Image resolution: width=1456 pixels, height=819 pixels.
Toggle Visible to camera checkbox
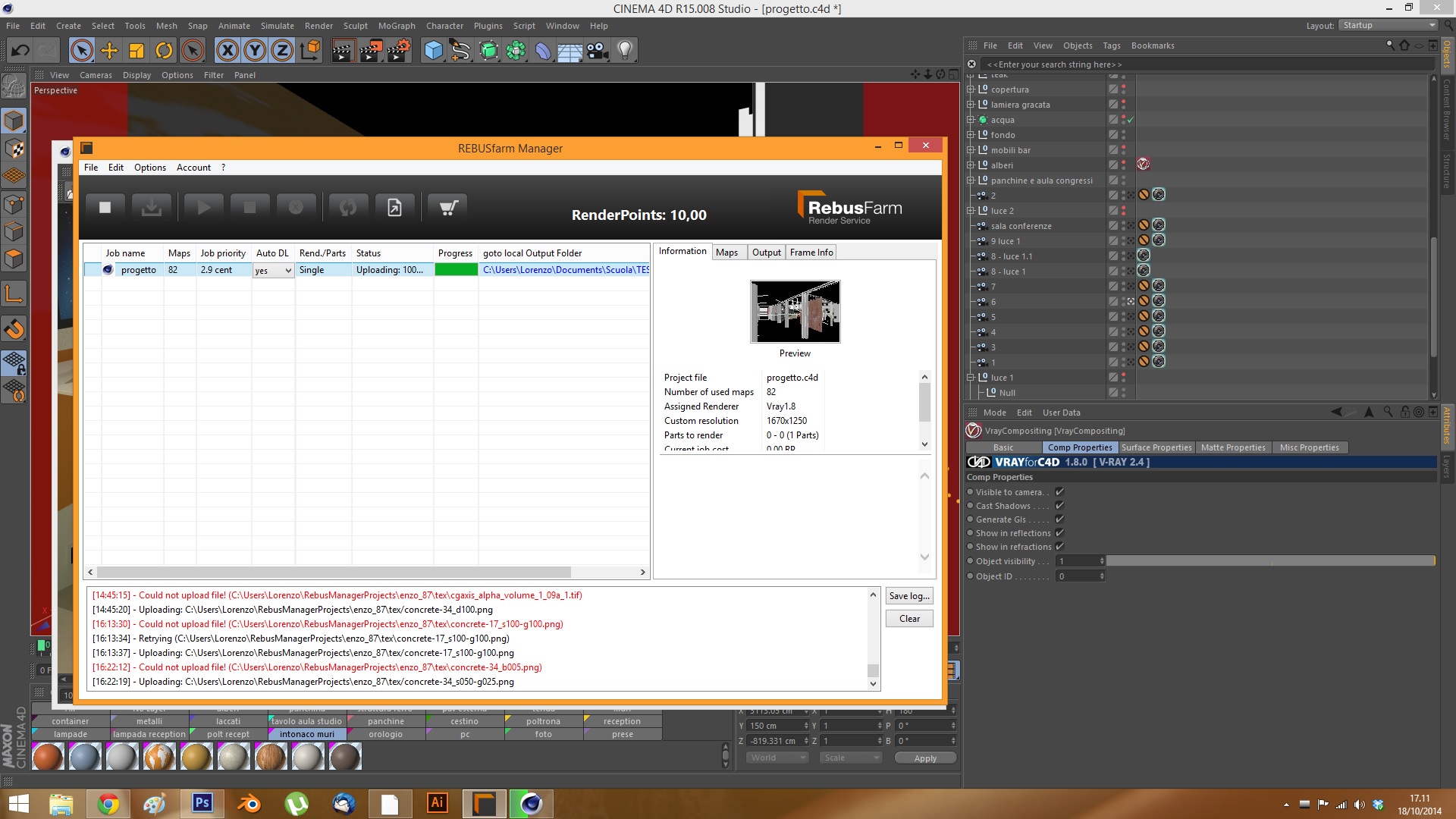pyautogui.click(x=1059, y=492)
